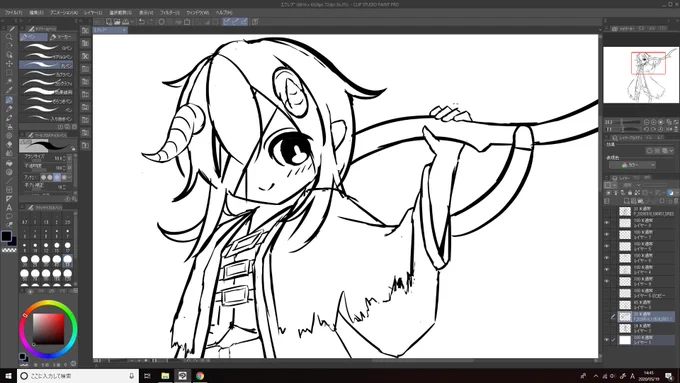
Task: Choose the 効果線用 brush
Action: point(46,92)
